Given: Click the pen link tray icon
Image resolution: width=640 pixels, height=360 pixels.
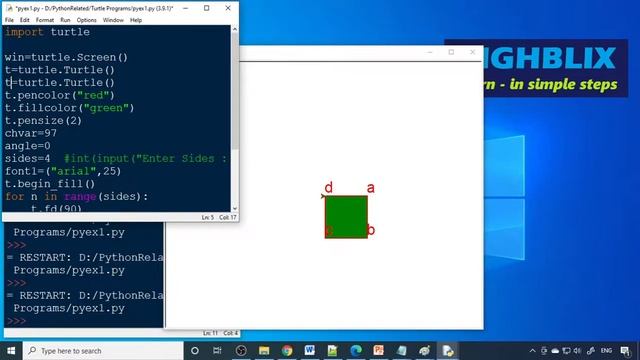Looking at the screenshot, I should pos(591,351).
